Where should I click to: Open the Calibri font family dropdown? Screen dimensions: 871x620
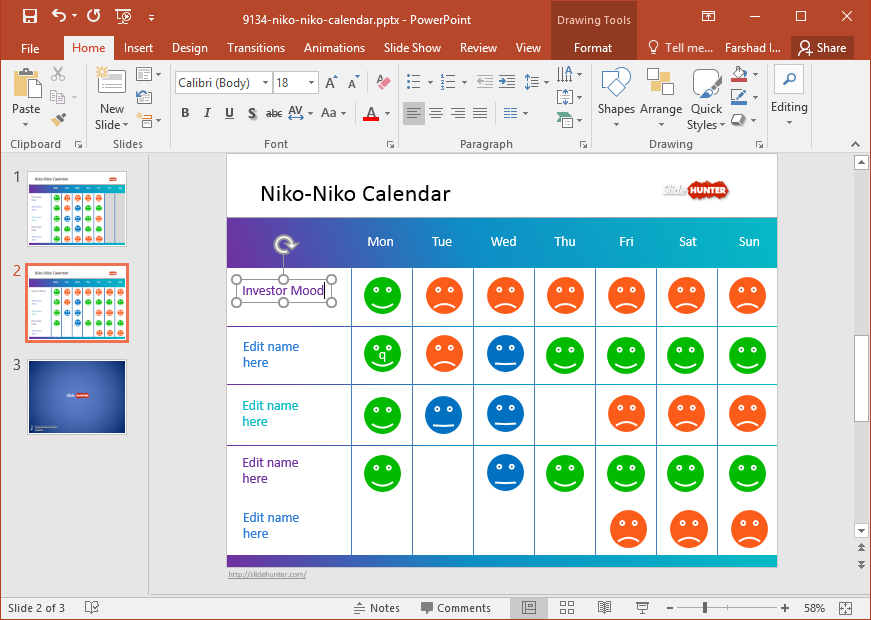(265, 83)
